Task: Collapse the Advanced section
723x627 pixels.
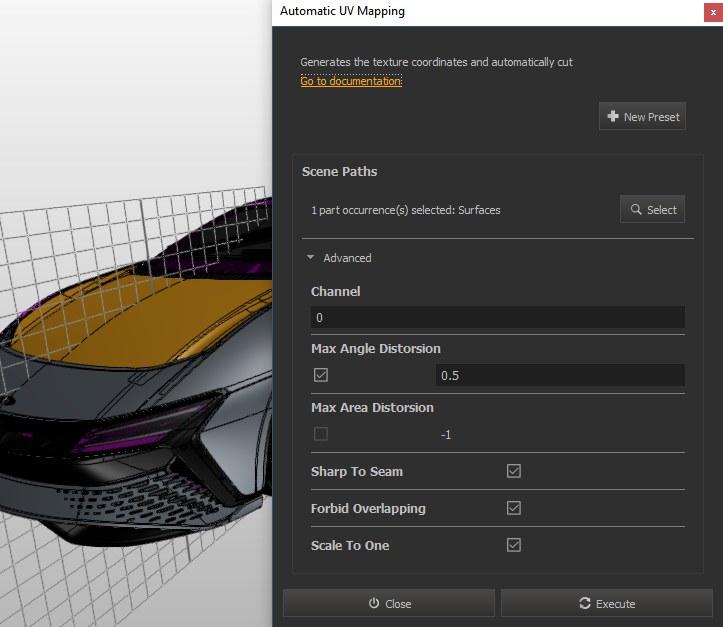Action: pos(339,258)
